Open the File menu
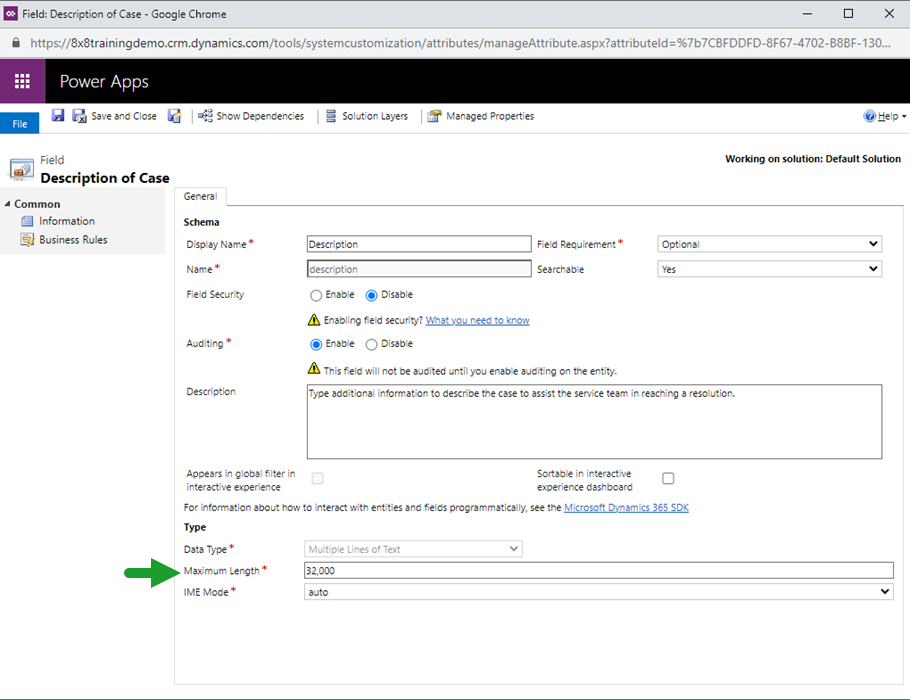 [x=19, y=123]
